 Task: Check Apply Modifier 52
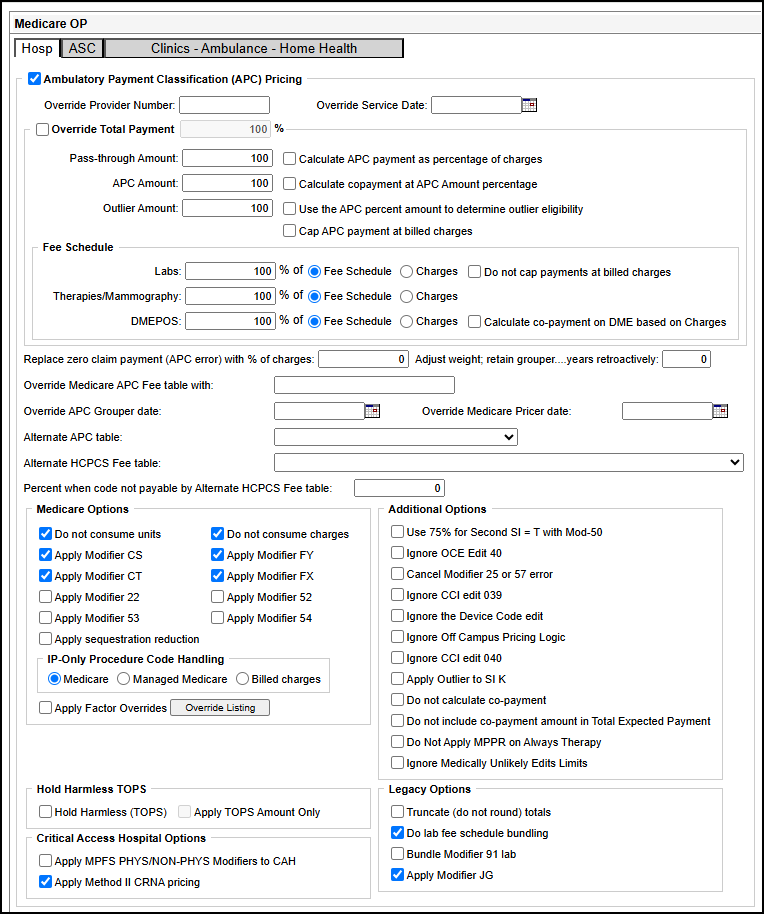tap(217, 596)
